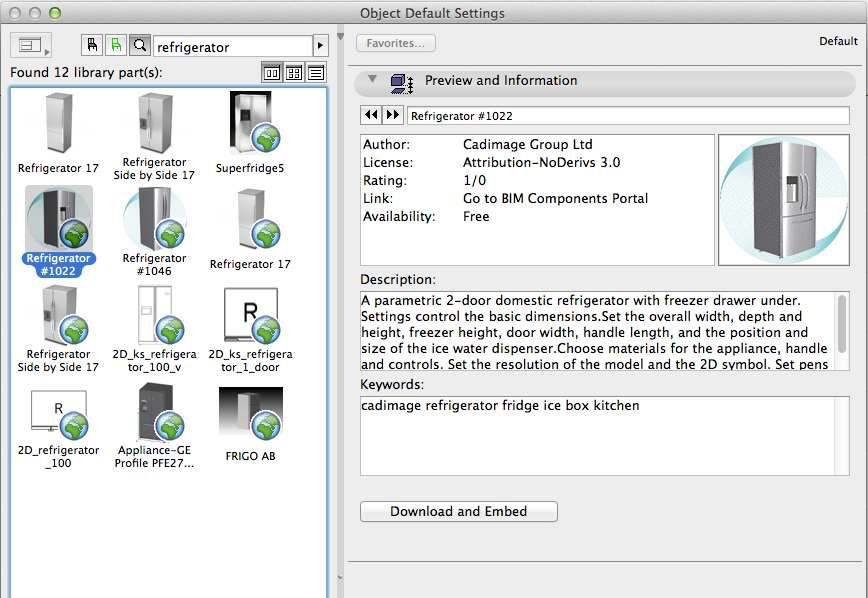Open the search options arrow beside refrigerator field

tap(321, 45)
